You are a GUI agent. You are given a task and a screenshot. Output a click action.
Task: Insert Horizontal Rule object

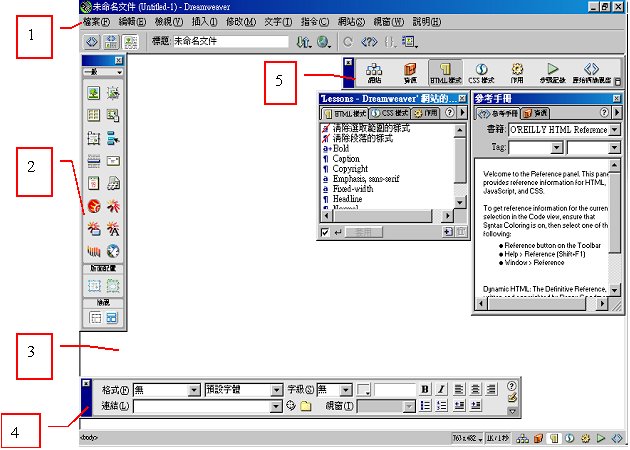94,161
